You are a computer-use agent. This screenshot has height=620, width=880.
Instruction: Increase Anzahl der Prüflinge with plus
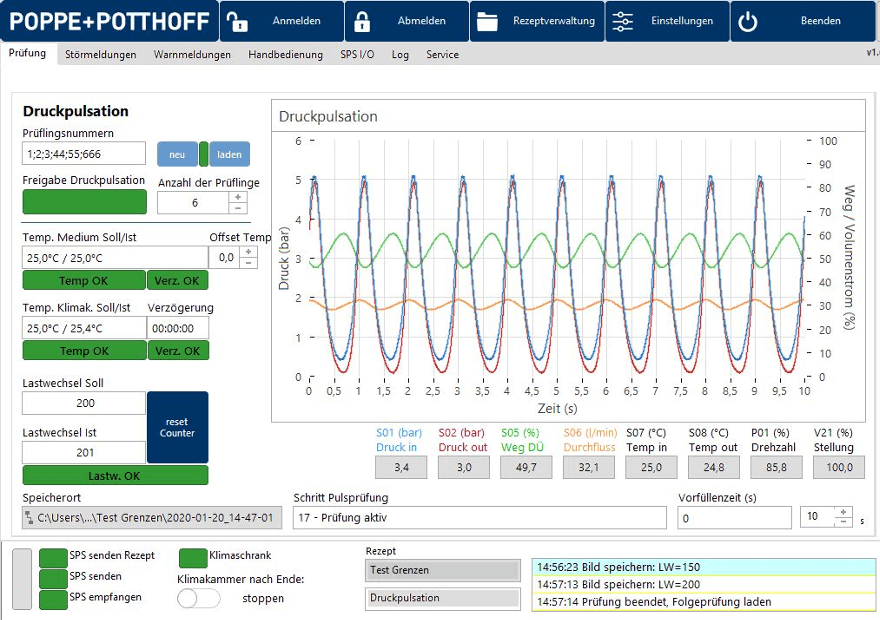[x=238, y=197]
